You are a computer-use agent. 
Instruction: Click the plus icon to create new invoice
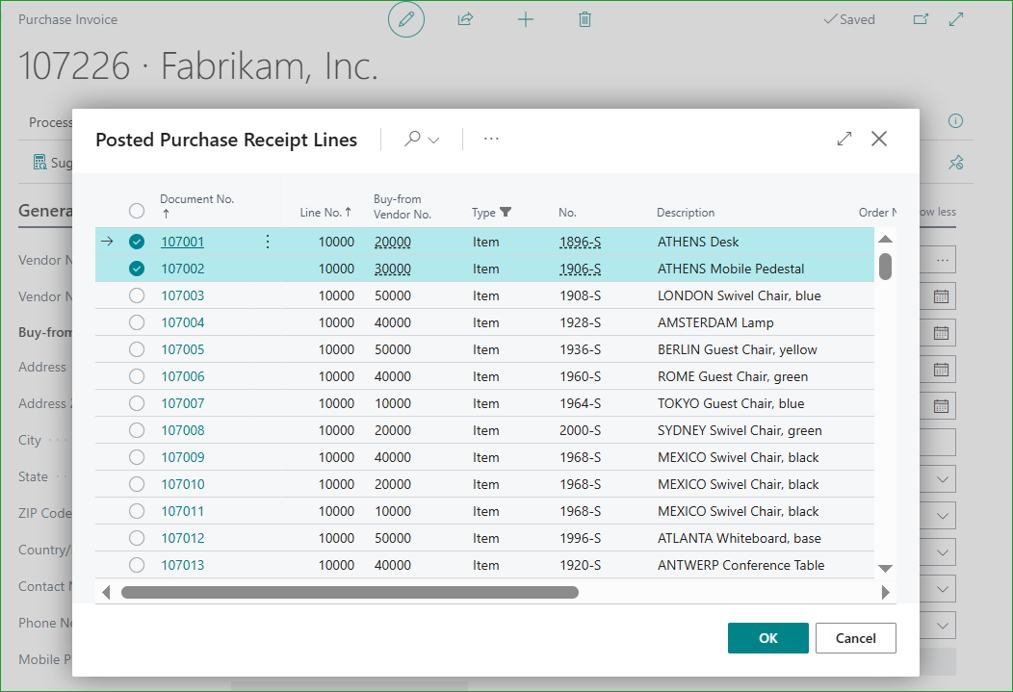click(526, 19)
